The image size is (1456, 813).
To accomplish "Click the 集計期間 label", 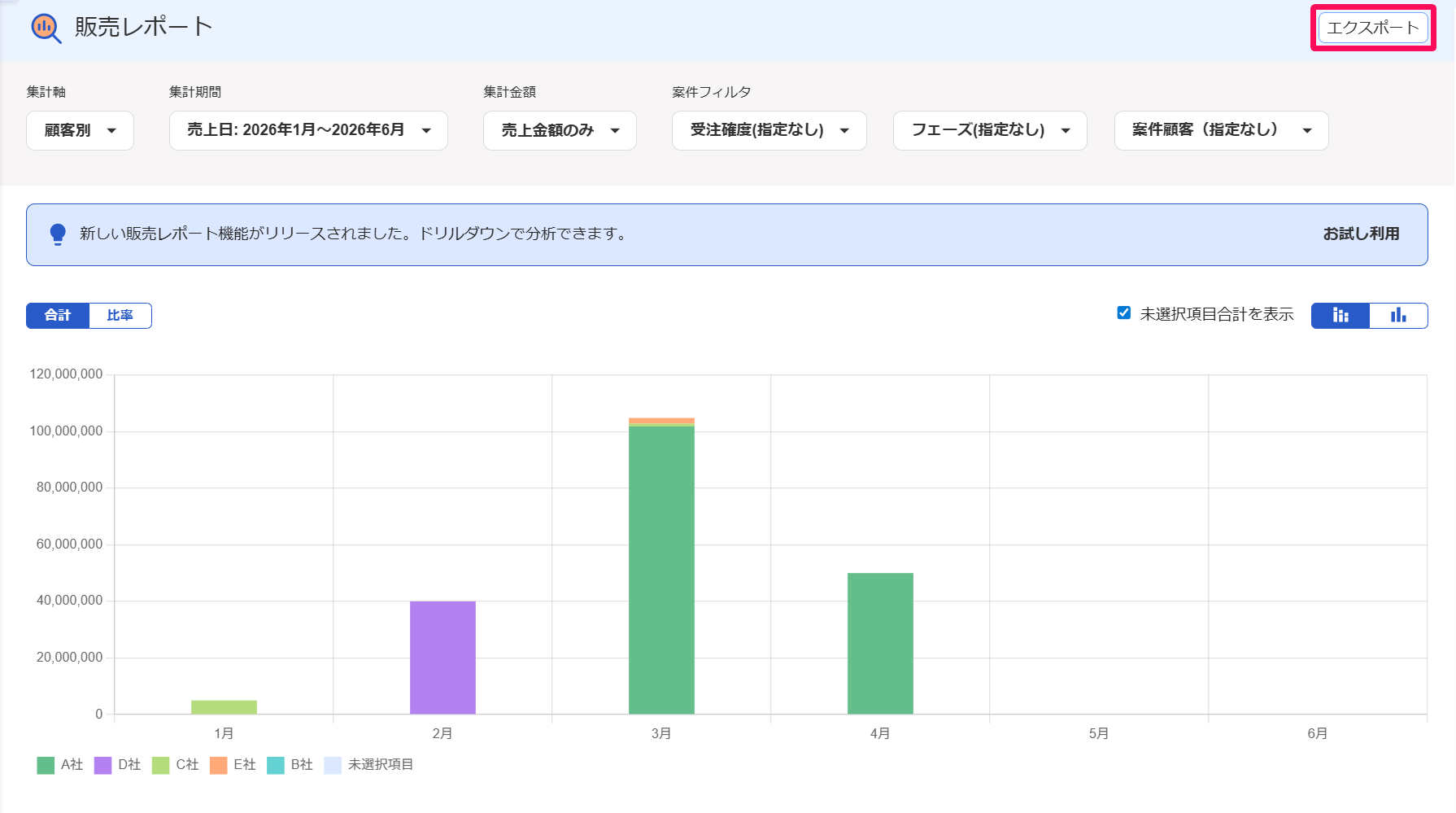I will [x=195, y=92].
